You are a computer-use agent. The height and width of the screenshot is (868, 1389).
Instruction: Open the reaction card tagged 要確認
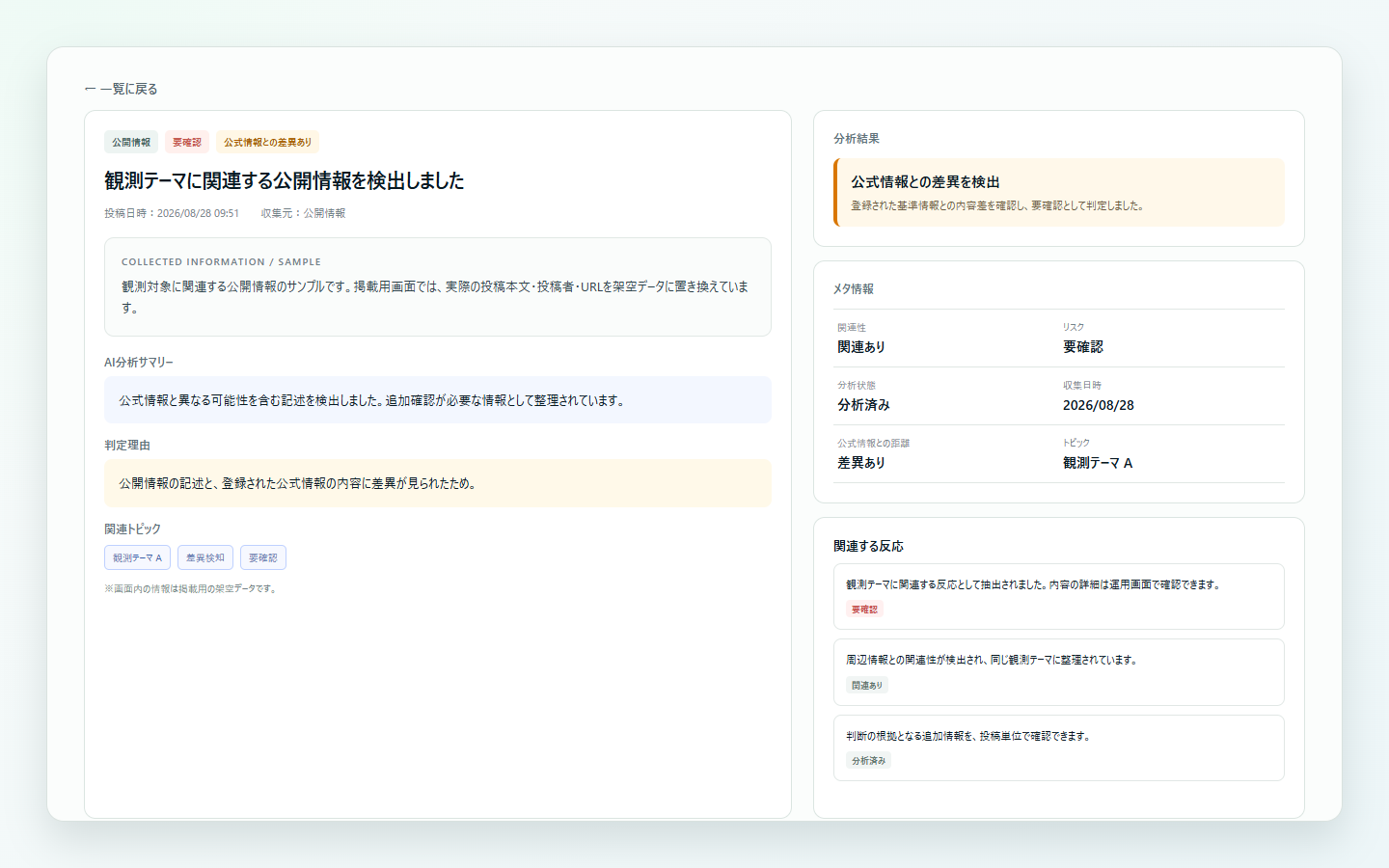1059,596
